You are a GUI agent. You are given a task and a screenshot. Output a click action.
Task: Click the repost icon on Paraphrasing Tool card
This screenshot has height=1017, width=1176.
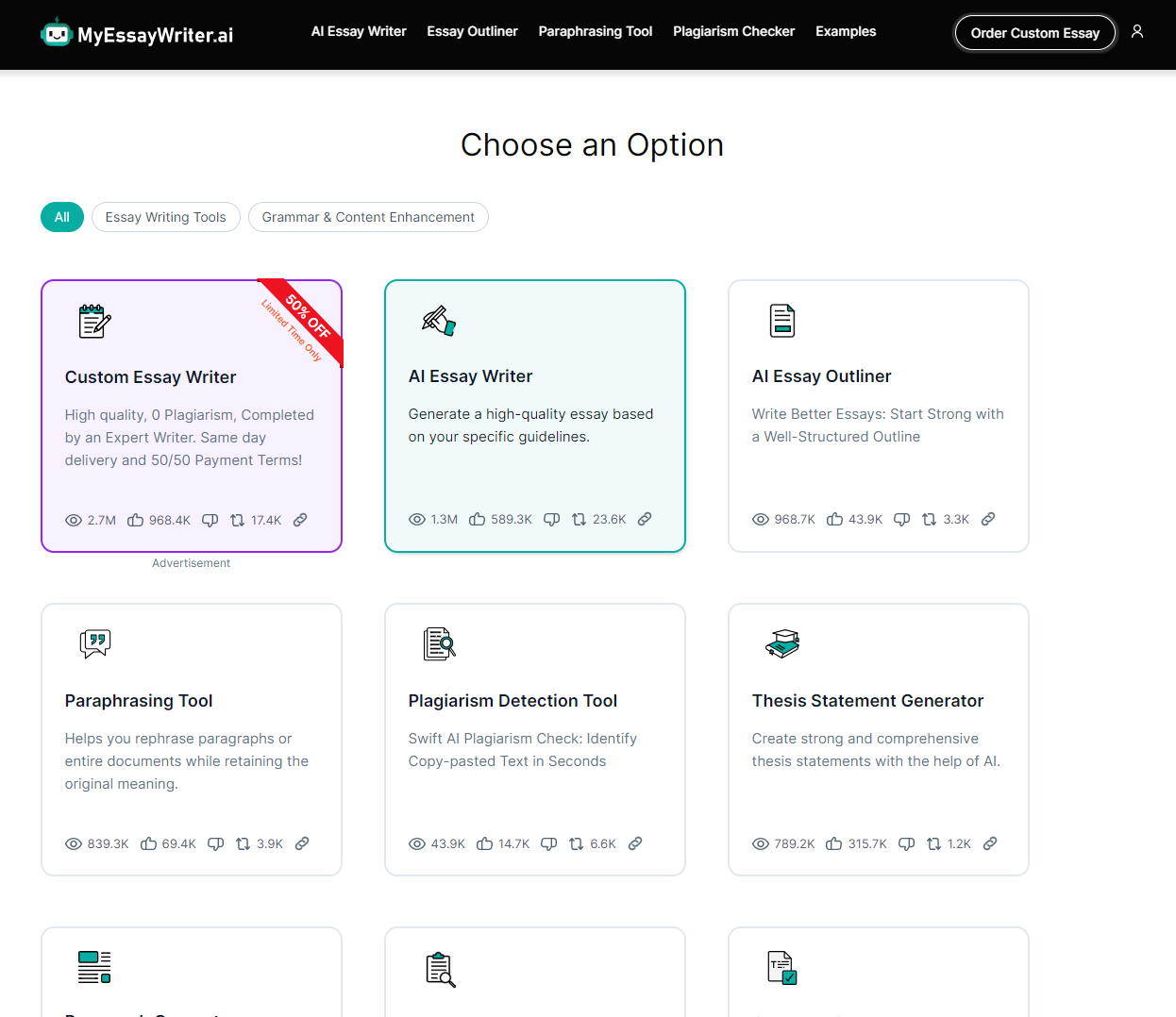(243, 844)
